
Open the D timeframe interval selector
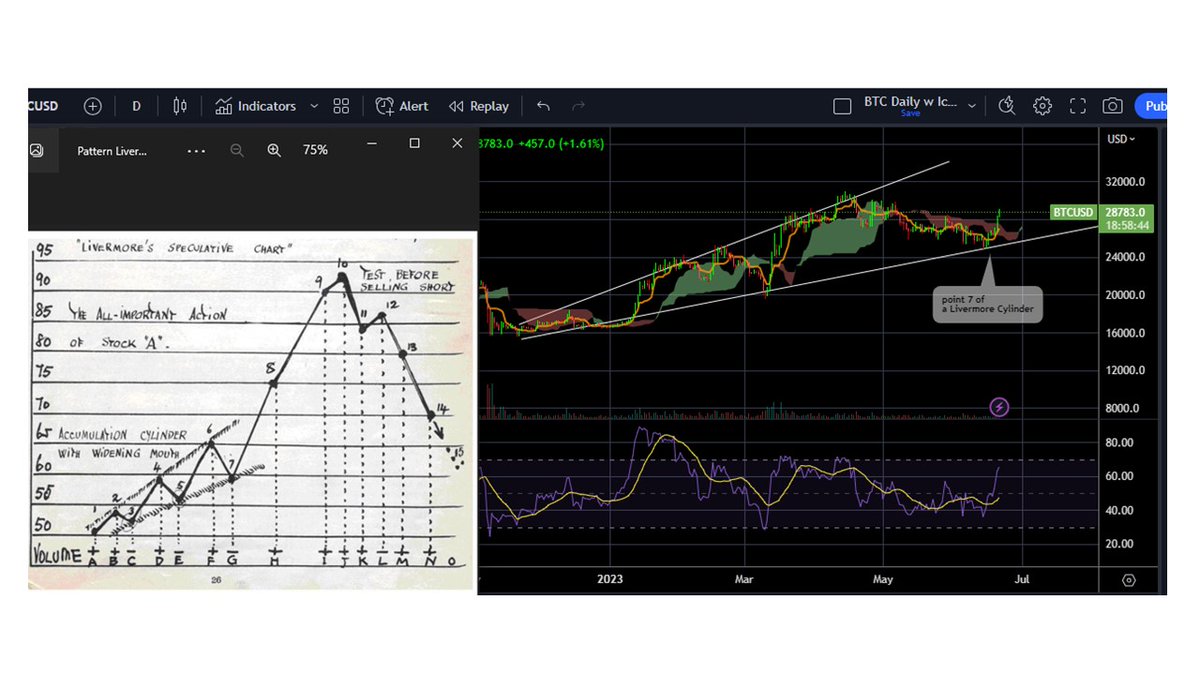[137, 106]
